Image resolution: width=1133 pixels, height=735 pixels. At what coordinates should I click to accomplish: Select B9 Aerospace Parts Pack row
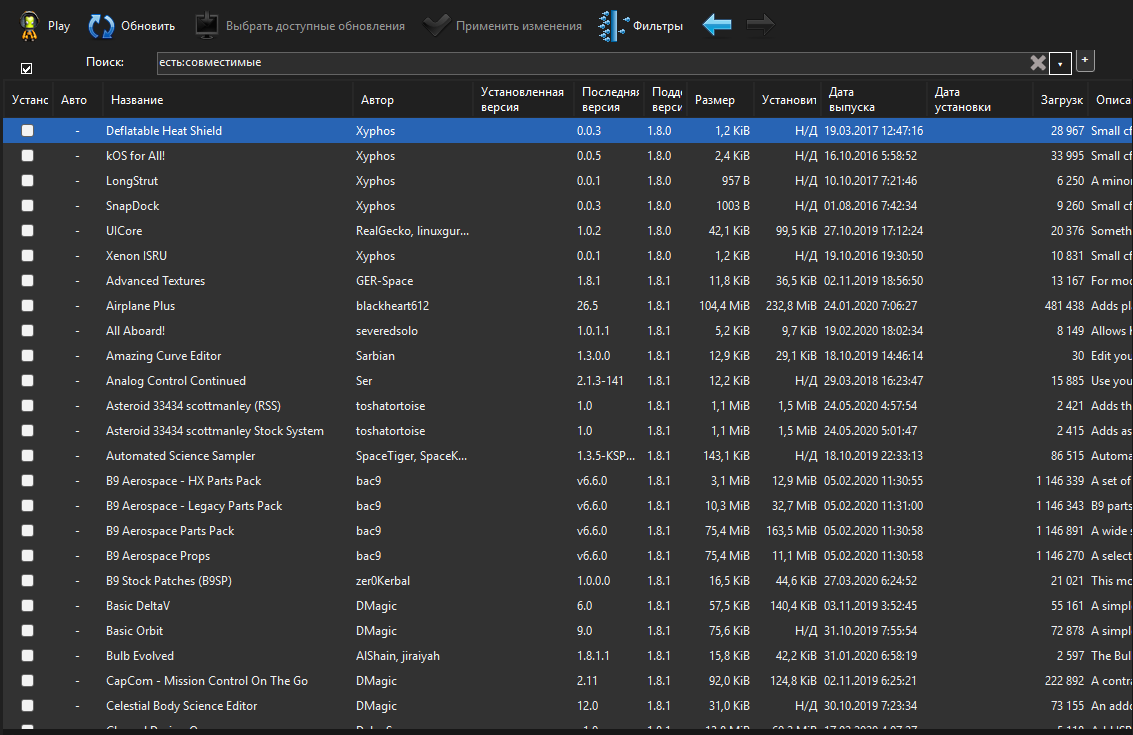(x=567, y=530)
